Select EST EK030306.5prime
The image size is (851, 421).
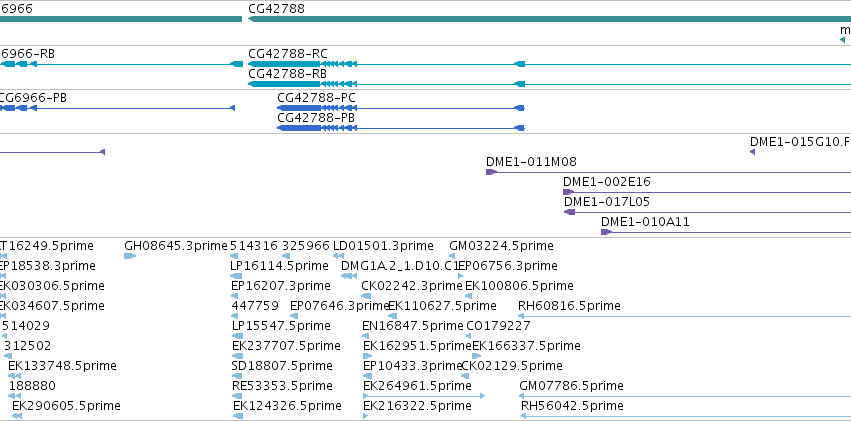(52, 286)
